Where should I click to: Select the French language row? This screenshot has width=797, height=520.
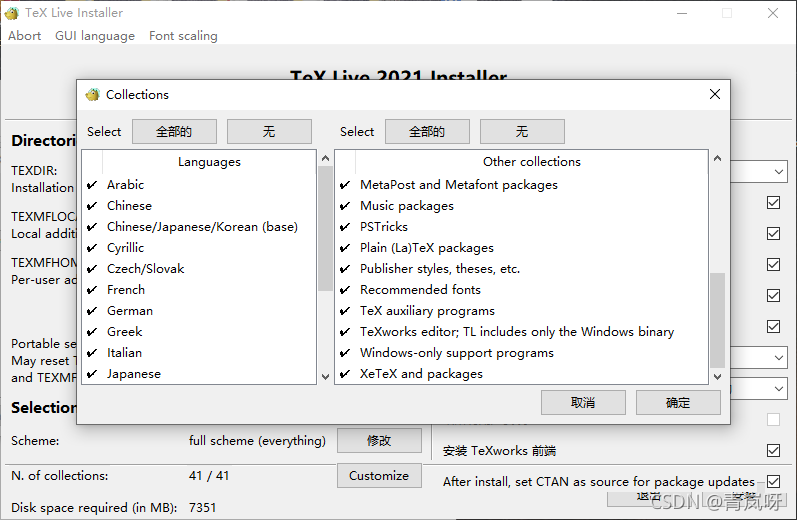point(199,290)
